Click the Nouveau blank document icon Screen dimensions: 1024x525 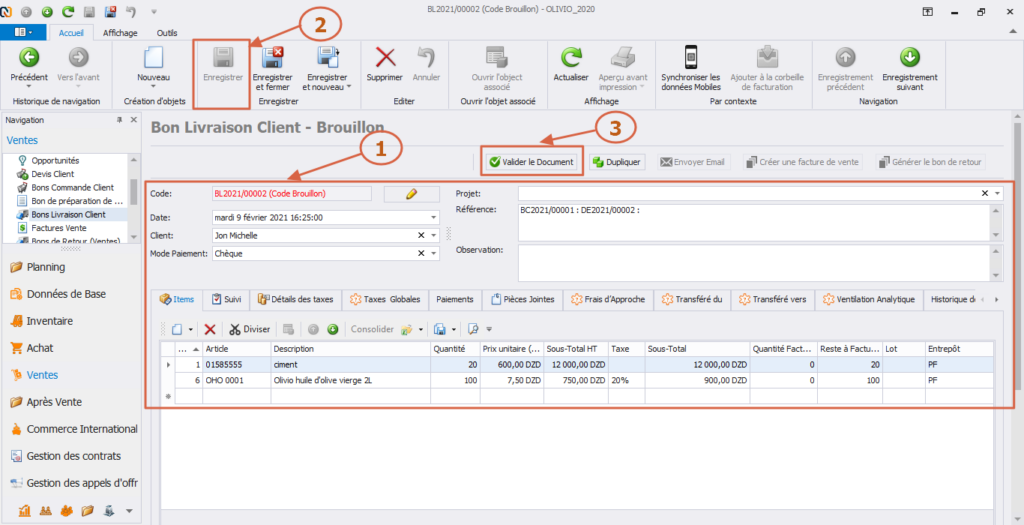coord(153,57)
